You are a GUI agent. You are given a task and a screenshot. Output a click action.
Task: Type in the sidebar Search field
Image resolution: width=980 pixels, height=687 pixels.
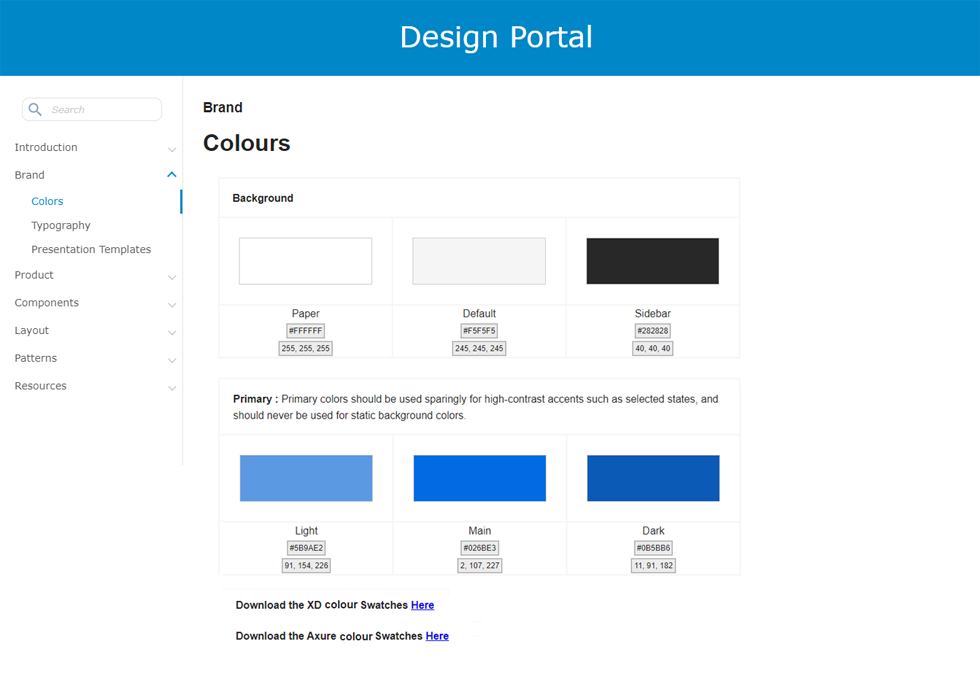[x=100, y=110]
